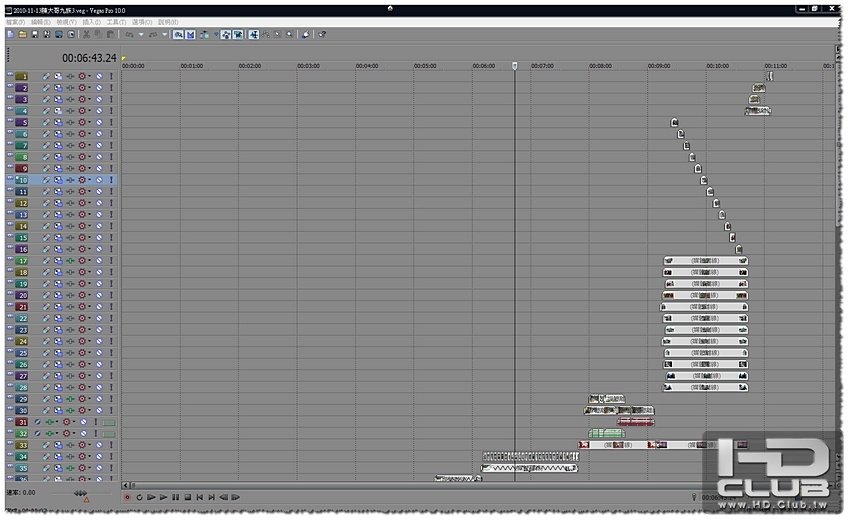Open the 說明(H) menu
Screen dimensions: 849x520
pos(168,22)
